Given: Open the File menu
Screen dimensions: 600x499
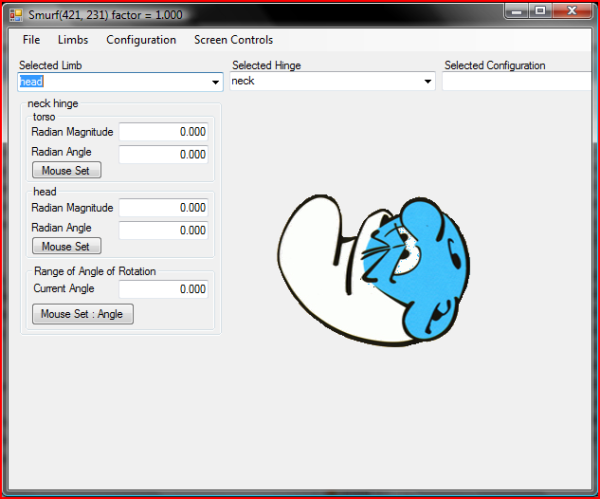Looking at the screenshot, I should point(31,40).
